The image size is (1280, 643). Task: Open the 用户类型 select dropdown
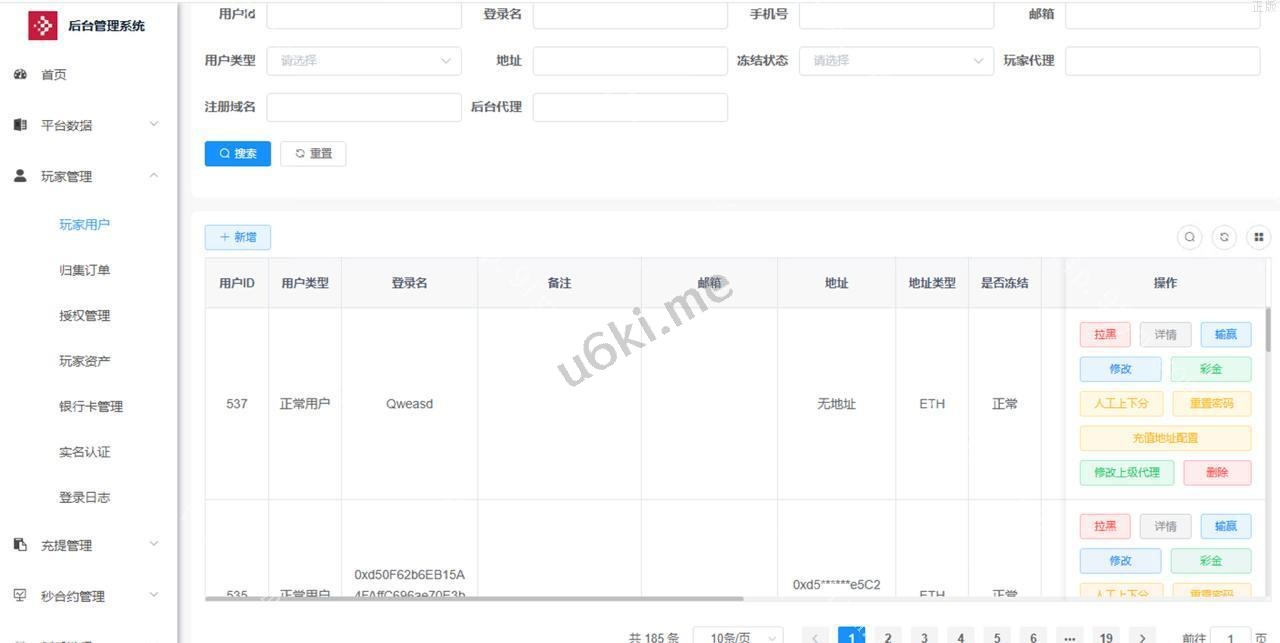tap(364, 61)
